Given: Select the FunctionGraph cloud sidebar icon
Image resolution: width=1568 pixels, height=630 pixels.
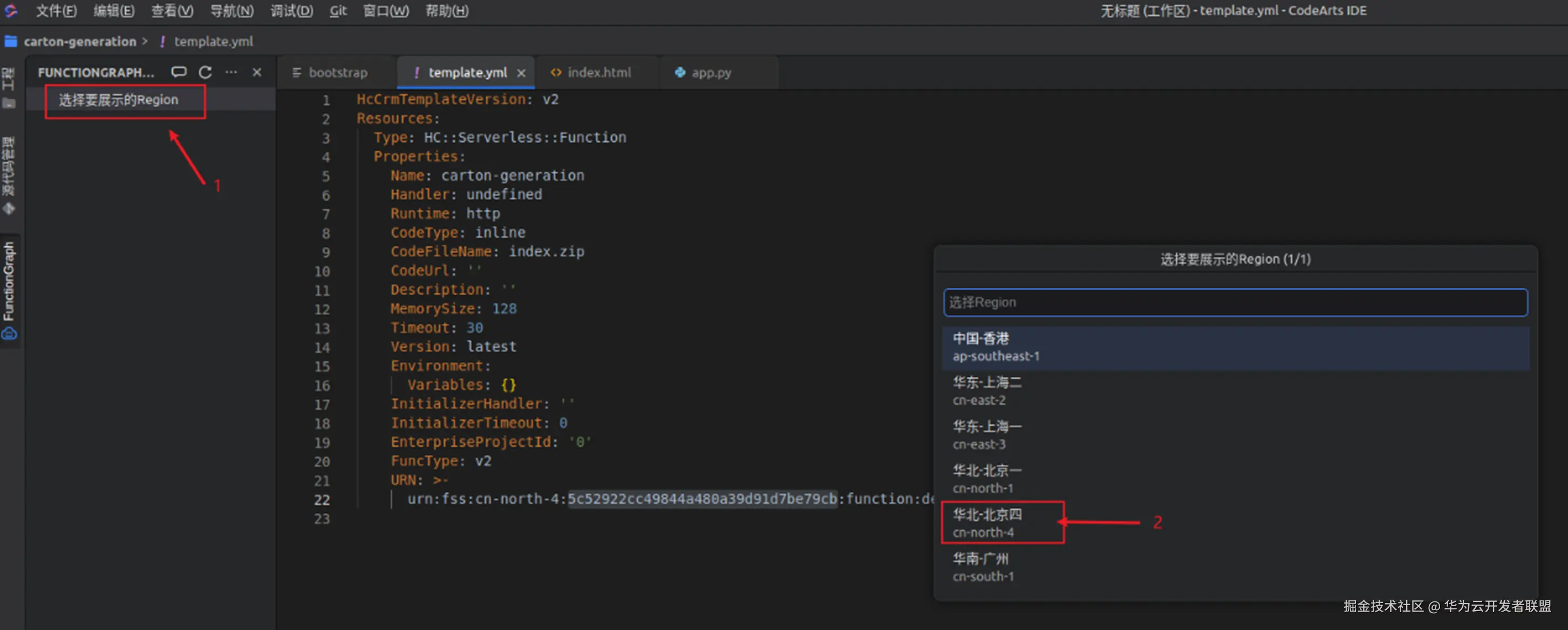Looking at the screenshot, I should click(9, 333).
